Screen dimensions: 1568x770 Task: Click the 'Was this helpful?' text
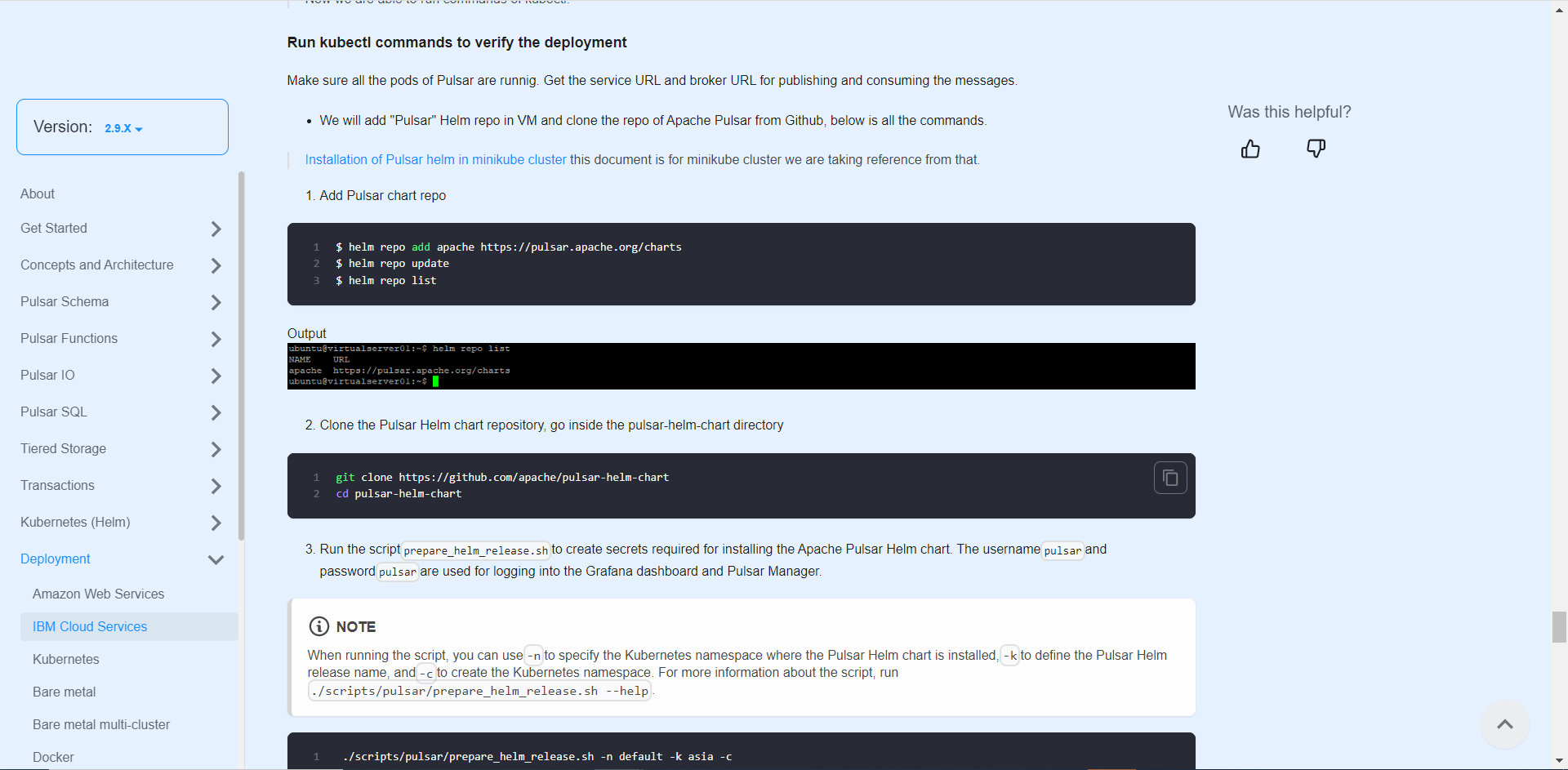click(x=1290, y=112)
